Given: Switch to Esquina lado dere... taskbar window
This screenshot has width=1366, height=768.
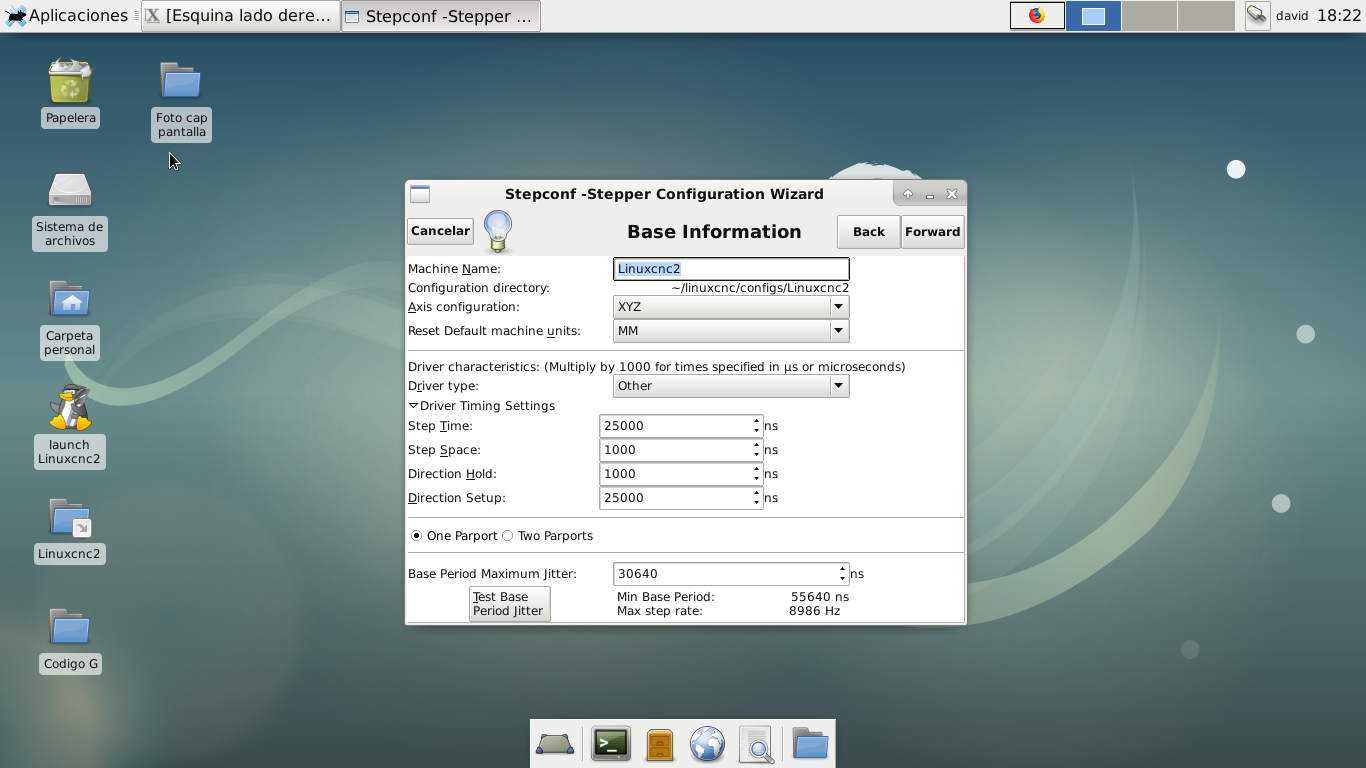Looking at the screenshot, I should point(241,16).
